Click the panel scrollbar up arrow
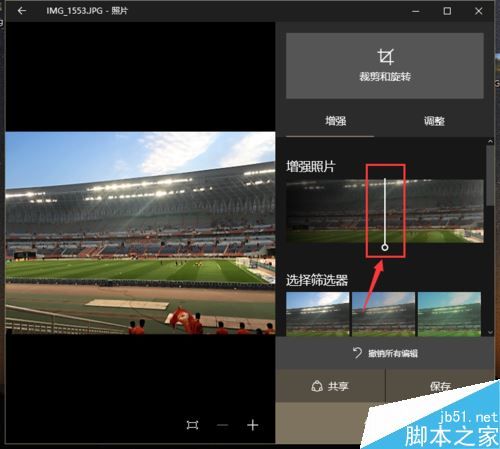Viewport: 500px width, 449px height. point(490,141)
